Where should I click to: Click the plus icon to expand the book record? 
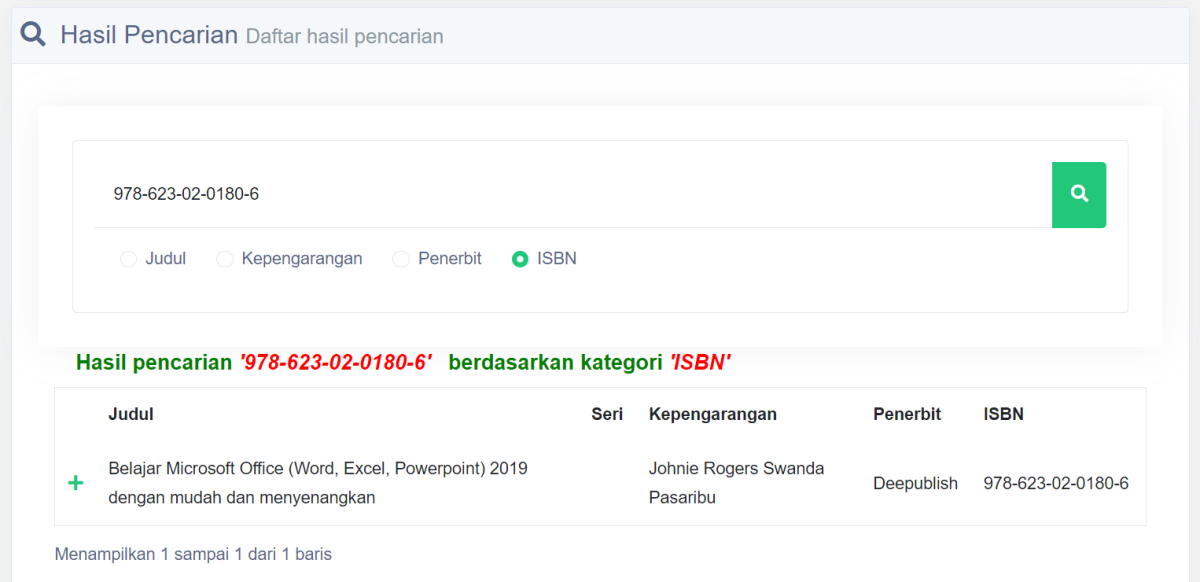[75, 483]
